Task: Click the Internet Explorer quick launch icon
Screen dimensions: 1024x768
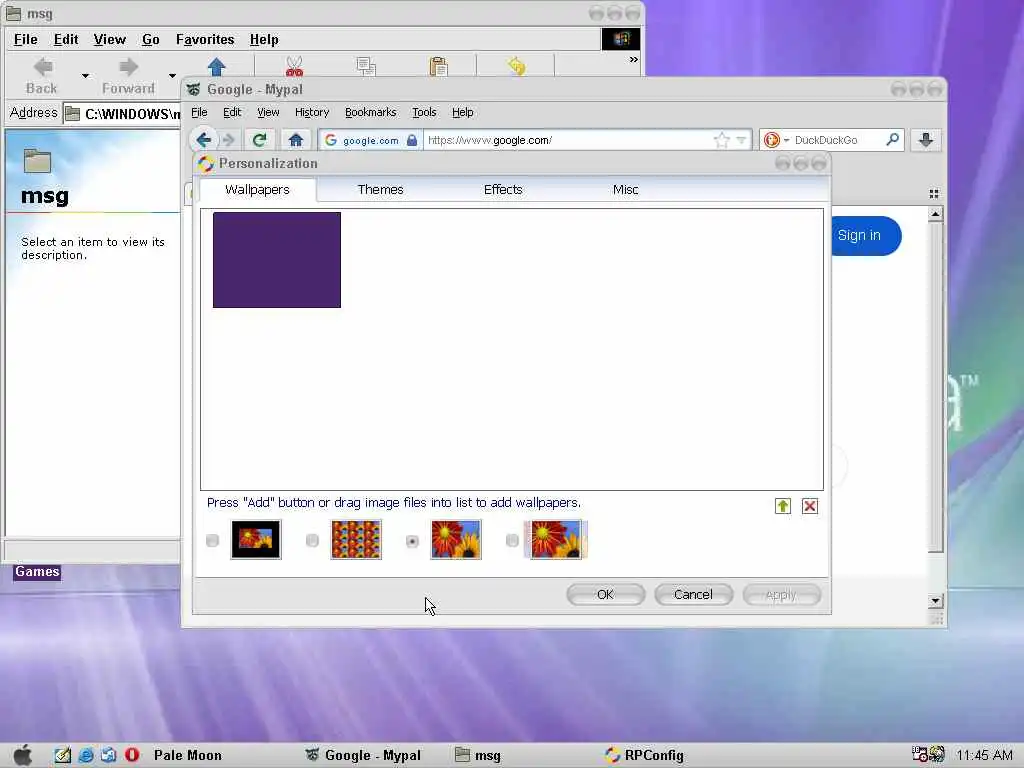Action: pyautogui.click(x=86, y=755)
